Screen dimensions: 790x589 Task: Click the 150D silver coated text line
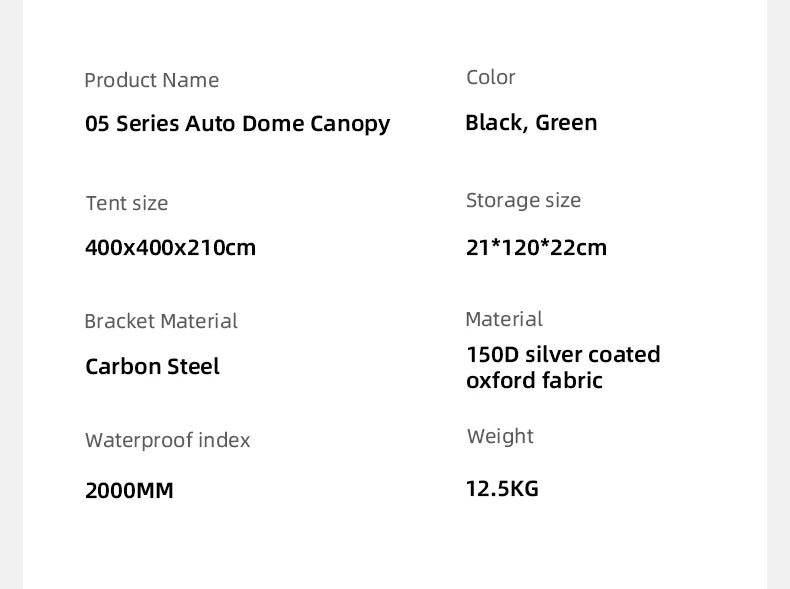563,354
